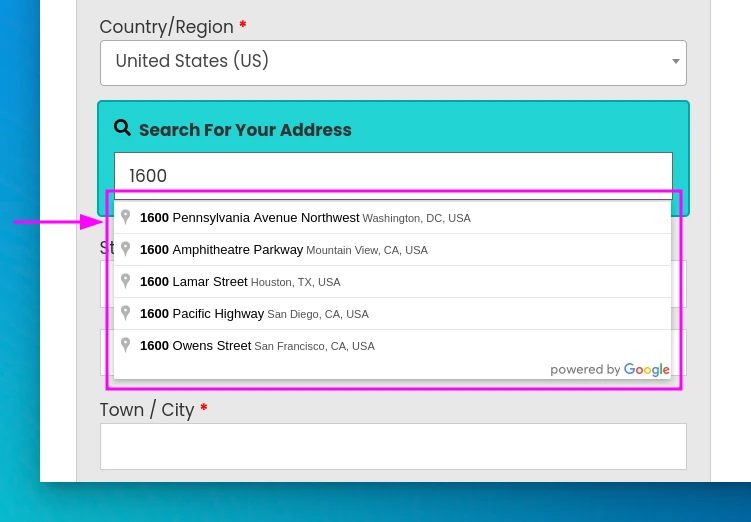The width and height of the screenshot is (751, 522).
Task: Choose the 1600 Owens Street San Francisco suggestion
Action: (x=392, y=346)
